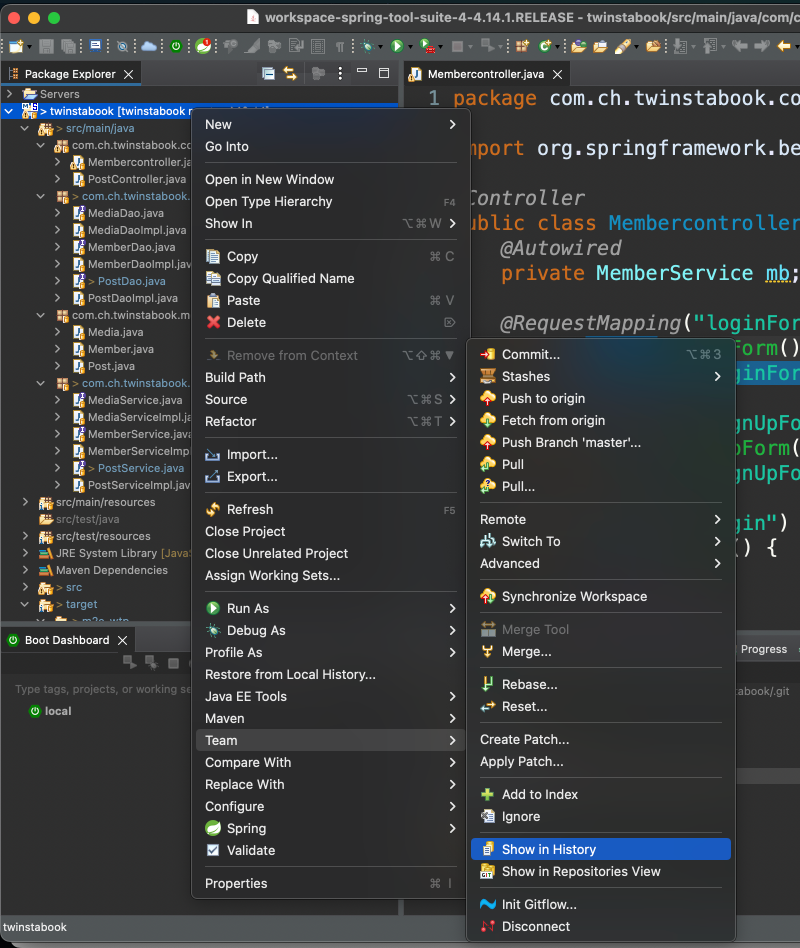Image resolution: width=800 pixels, height=948 pixels.
Task: Click the Spring leaf icon with red badge
Action: pyautogui.click(x=204, y=46)
